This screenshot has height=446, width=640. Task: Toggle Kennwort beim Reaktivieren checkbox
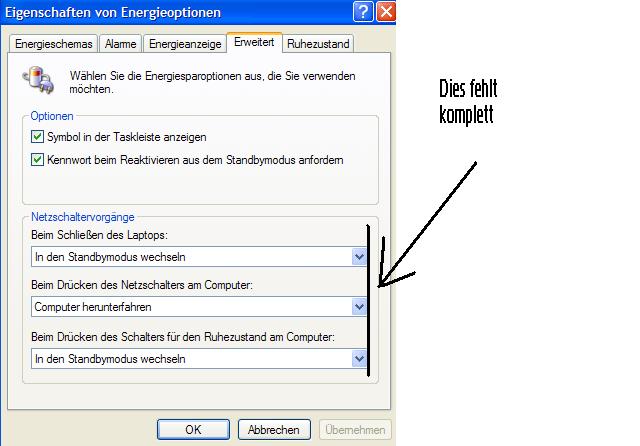(x=37, y=160)
